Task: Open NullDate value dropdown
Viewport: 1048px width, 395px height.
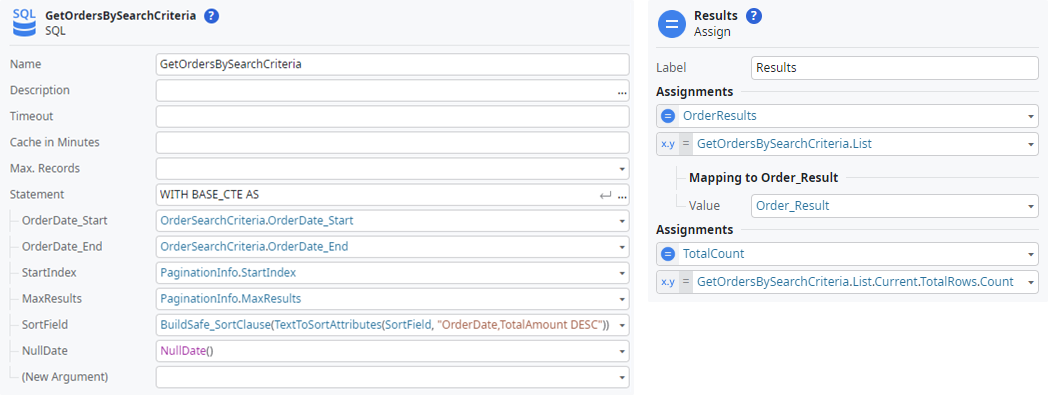Action: coord(622,351)
